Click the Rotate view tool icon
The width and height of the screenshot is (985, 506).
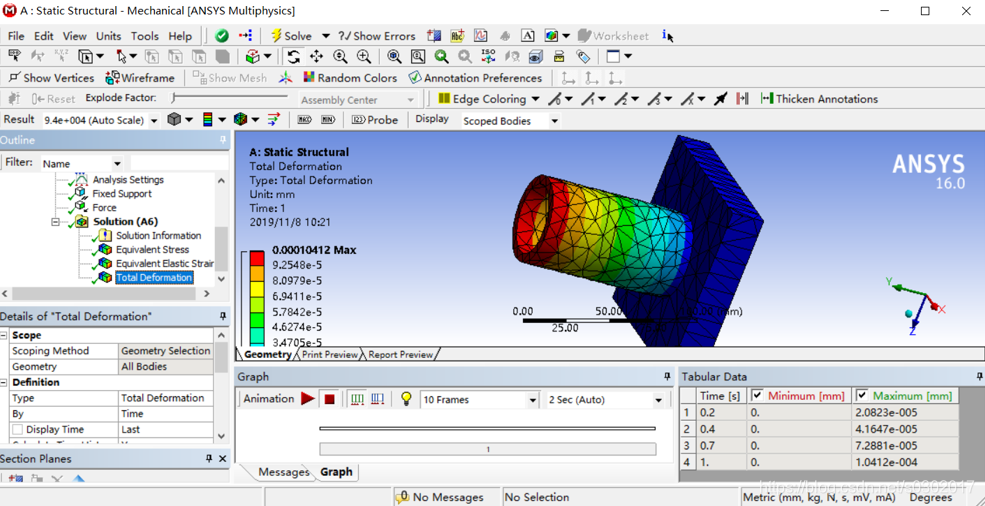click(x=293, y=57)
